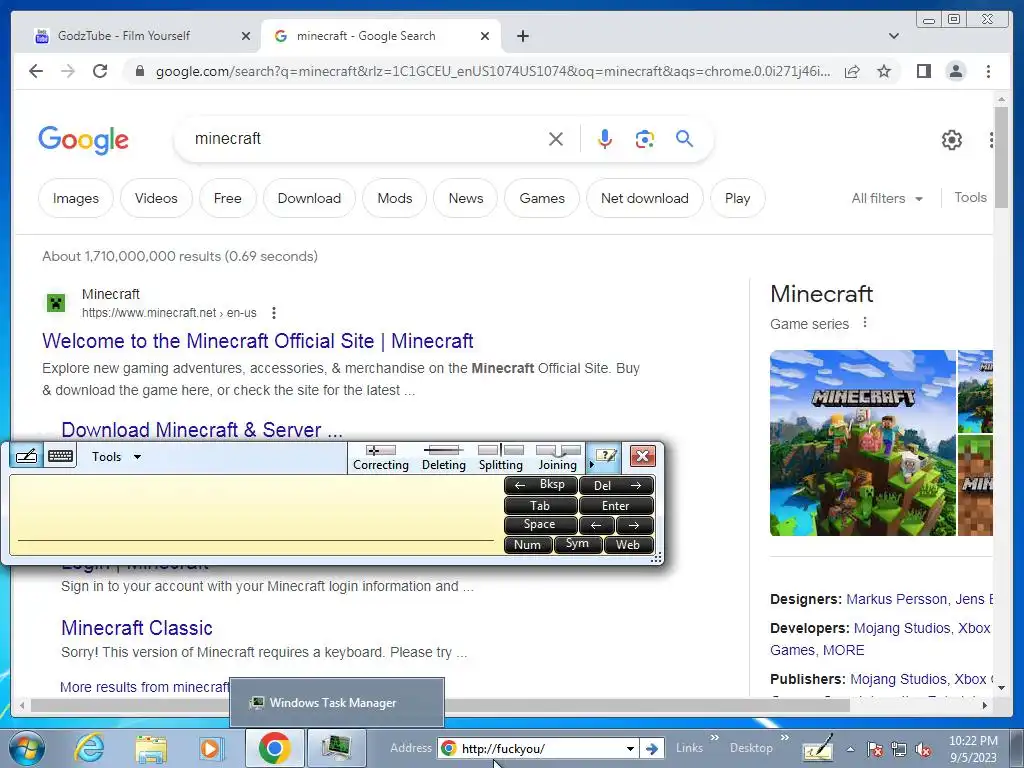
Task: Open the Chrome profile avatar
Action: pyautogui.click(x=956, y=71)
